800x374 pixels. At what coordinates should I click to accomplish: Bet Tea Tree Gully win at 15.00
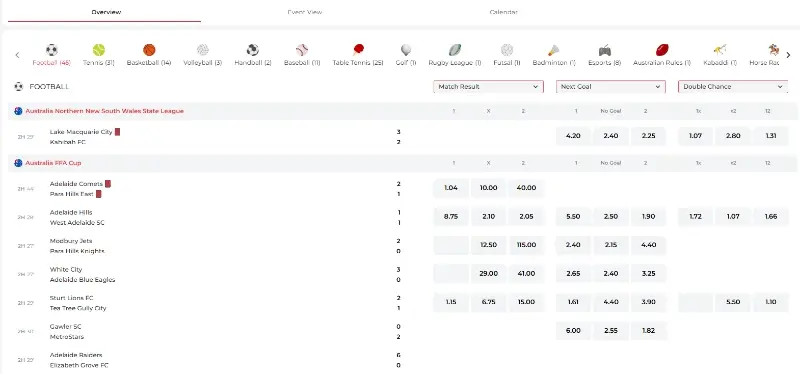tap(526, 302)
